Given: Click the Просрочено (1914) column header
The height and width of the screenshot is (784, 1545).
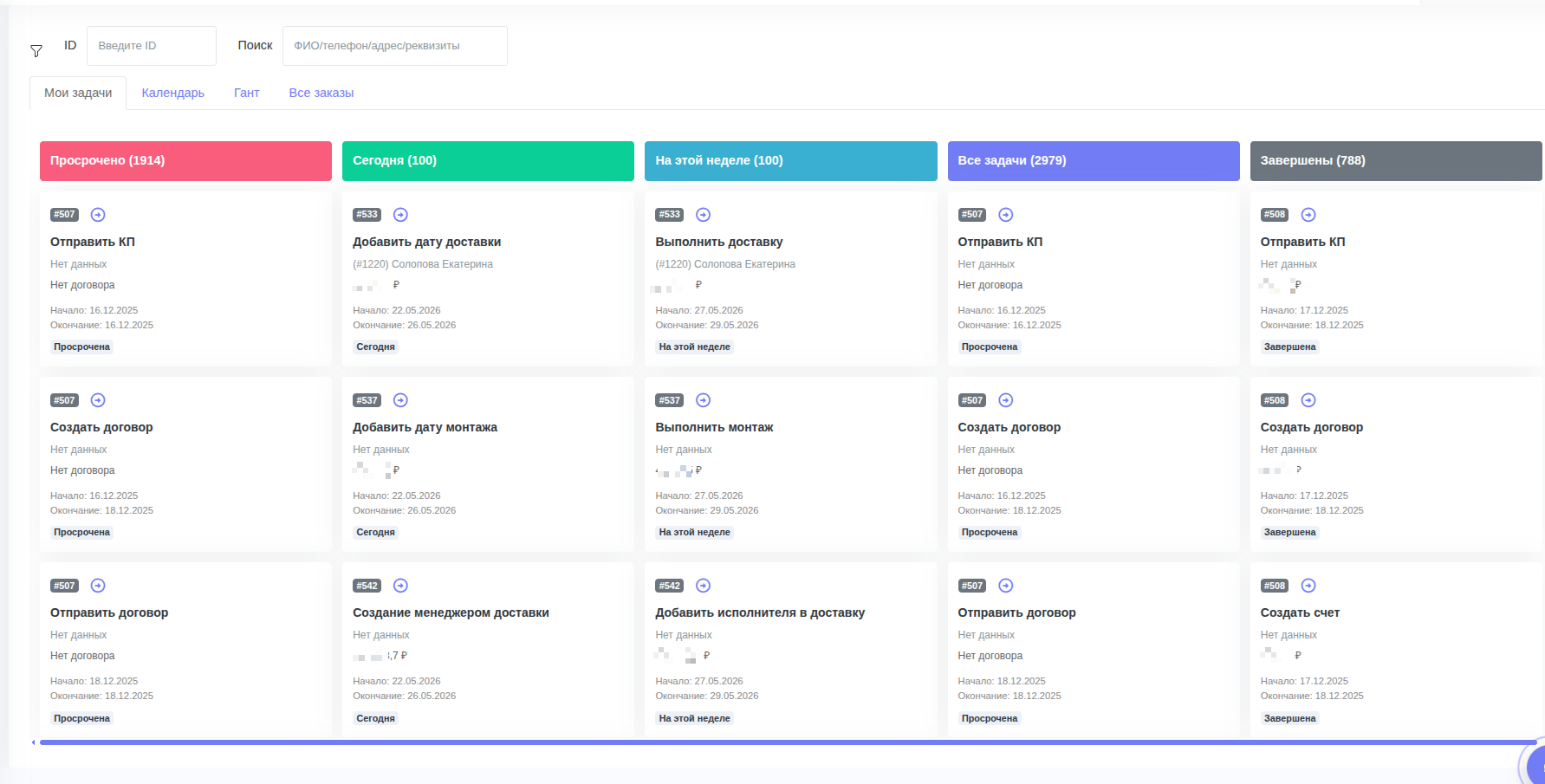Looking at the screenshot, I should 185,161.
